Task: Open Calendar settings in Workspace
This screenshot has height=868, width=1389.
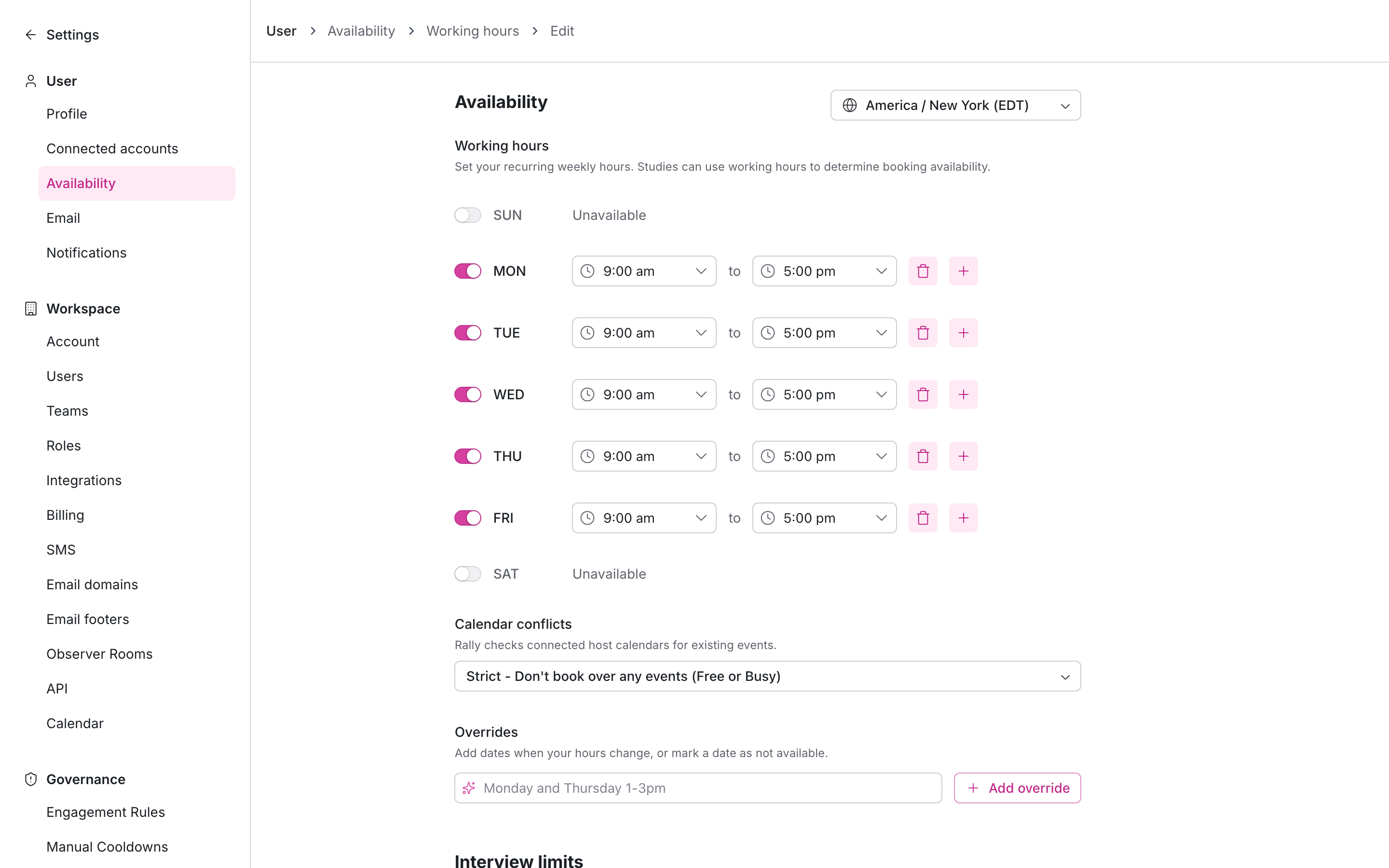Action: [x=75, y=724]
